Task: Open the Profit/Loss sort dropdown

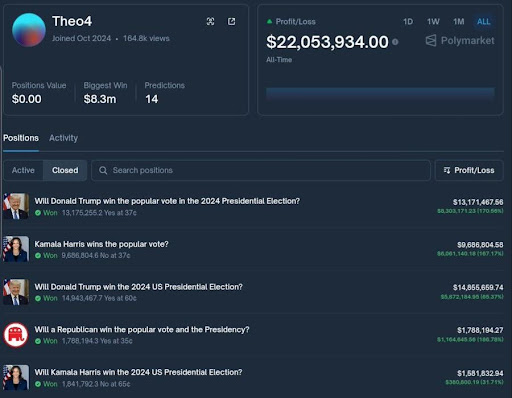Action: pyautogui.click(x=469, y=170)
